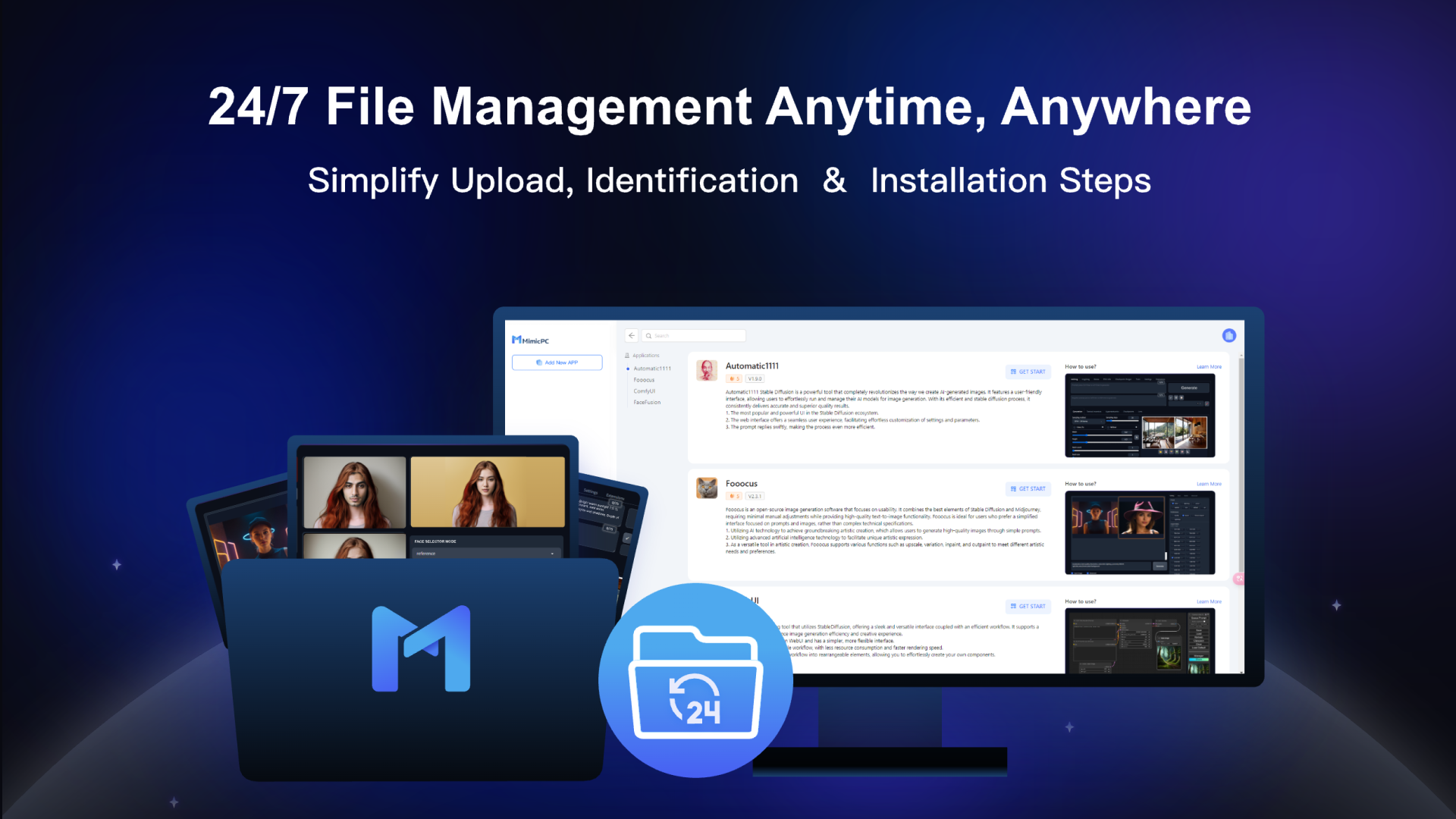Click the rating badge under Fooocus

click(x=733, y=497)
